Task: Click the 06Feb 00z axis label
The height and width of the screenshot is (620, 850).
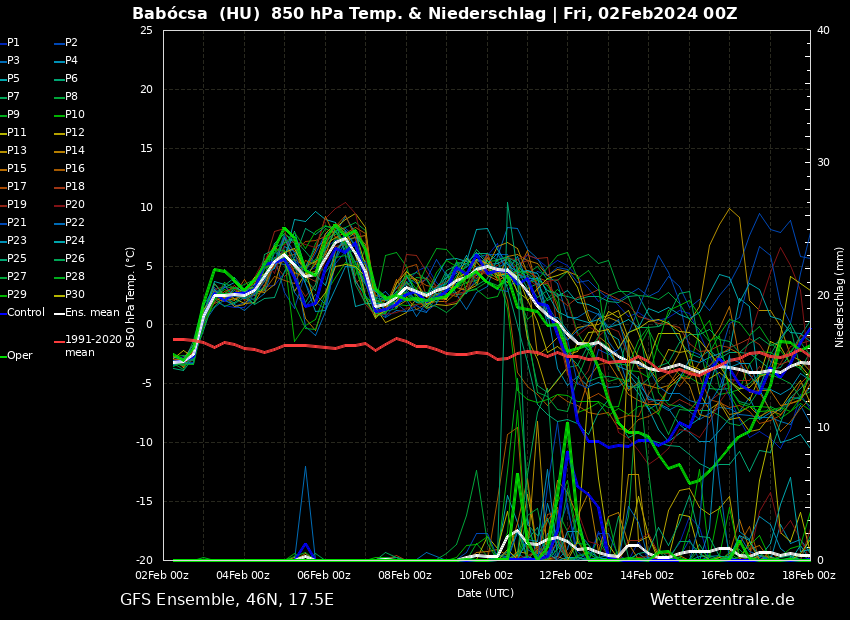Action: point(324,576)
